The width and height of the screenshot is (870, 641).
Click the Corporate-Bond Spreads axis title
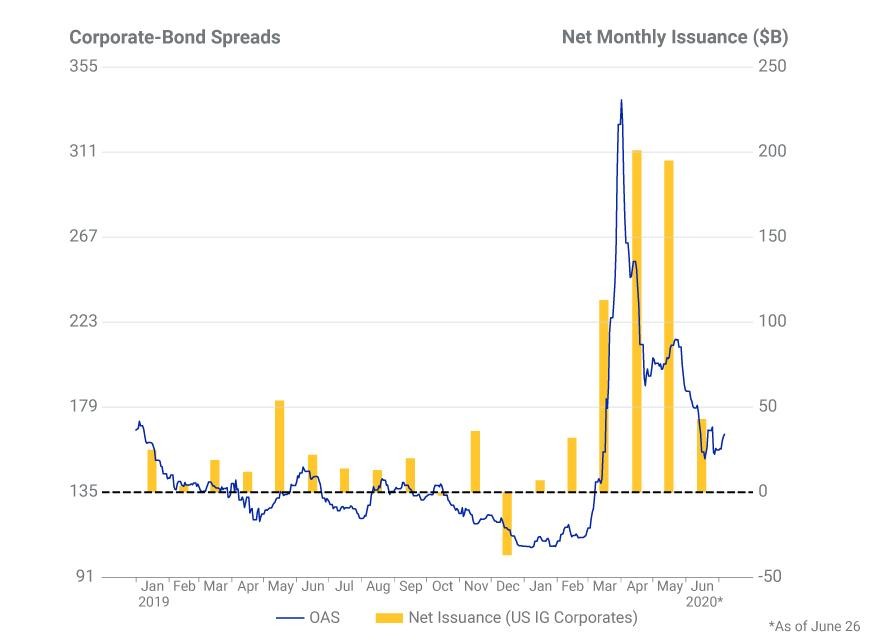pyautogui.click(x=175, y=37)
